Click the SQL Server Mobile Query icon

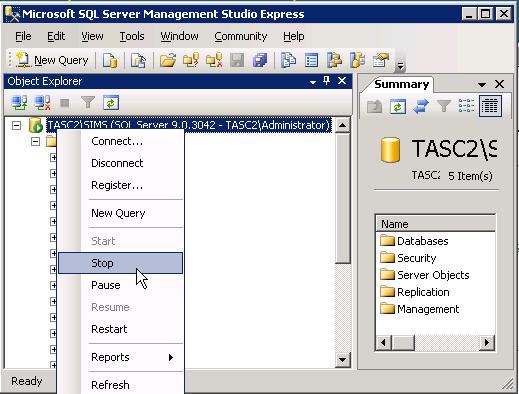pos(138,60)
